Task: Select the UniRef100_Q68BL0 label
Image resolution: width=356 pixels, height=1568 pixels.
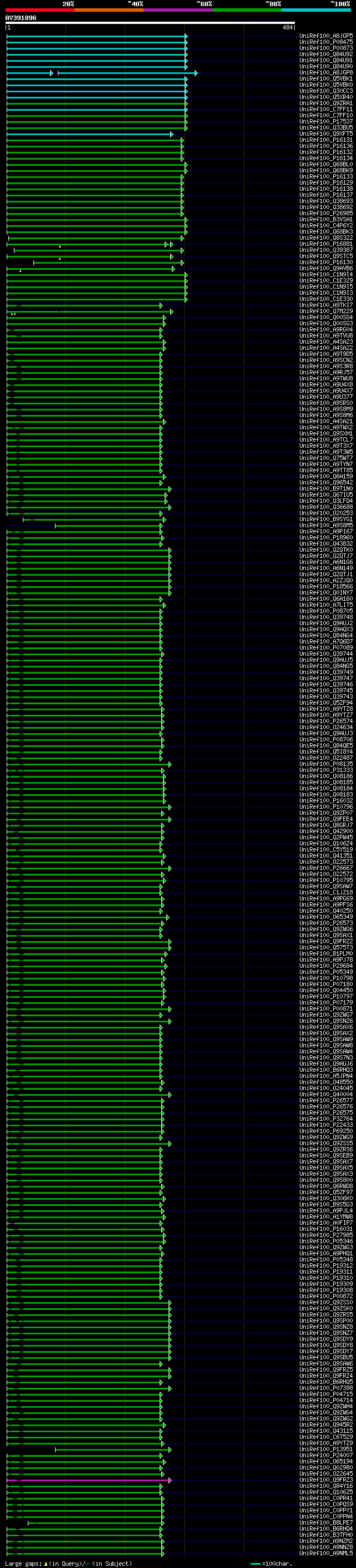Action: tap(325, 164)
